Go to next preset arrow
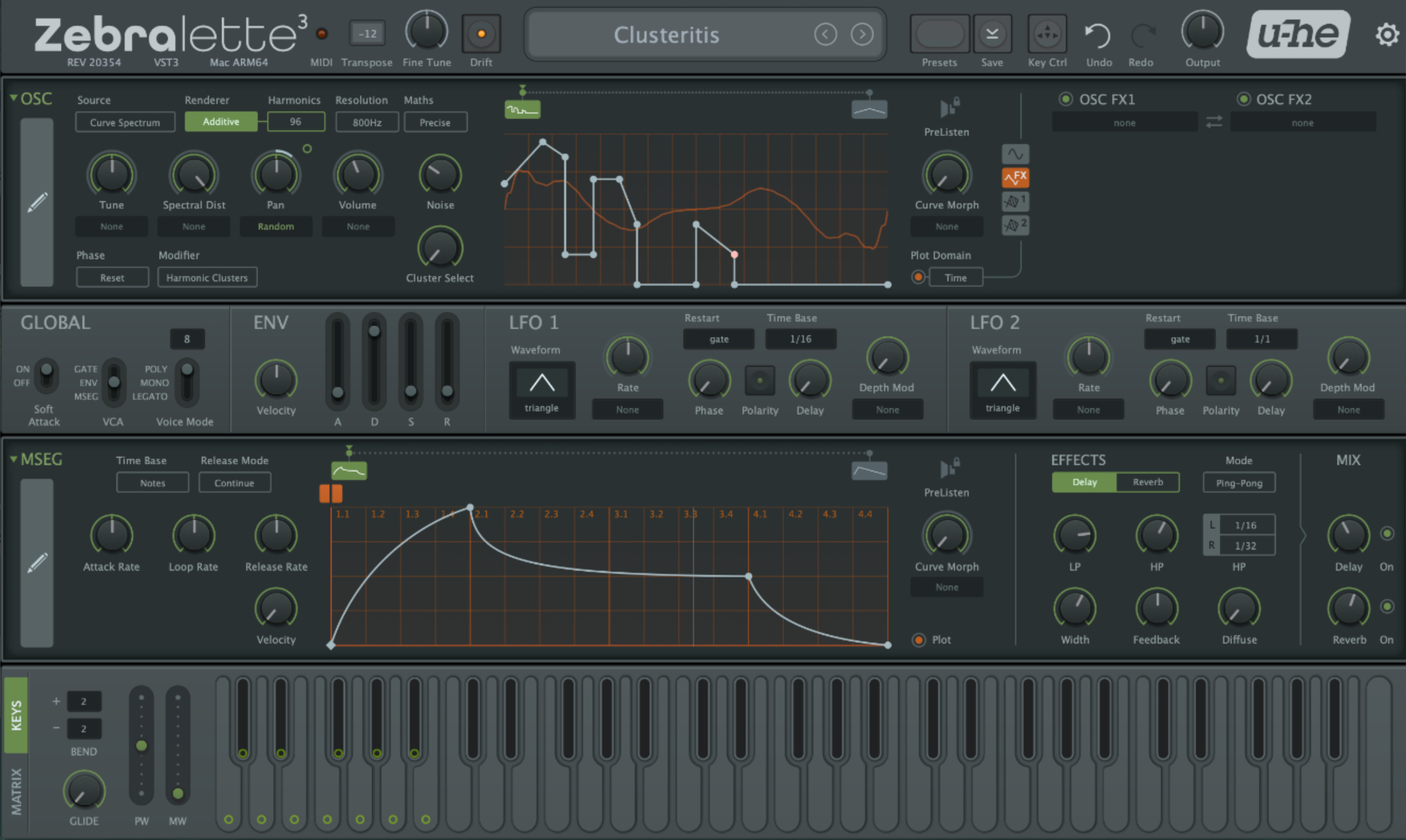 [862, 34]
